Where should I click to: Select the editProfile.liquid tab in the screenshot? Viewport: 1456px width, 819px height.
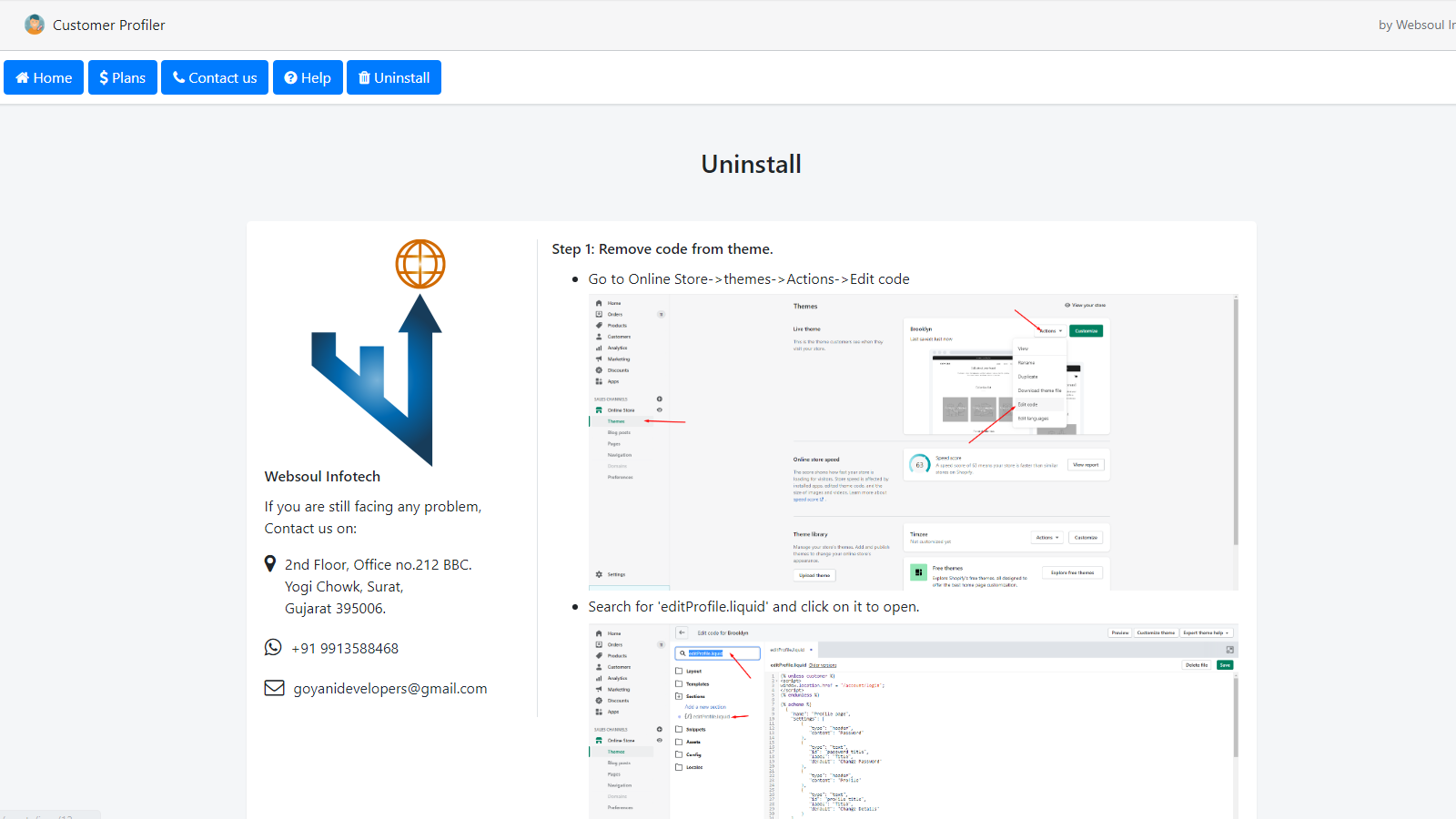789,649
